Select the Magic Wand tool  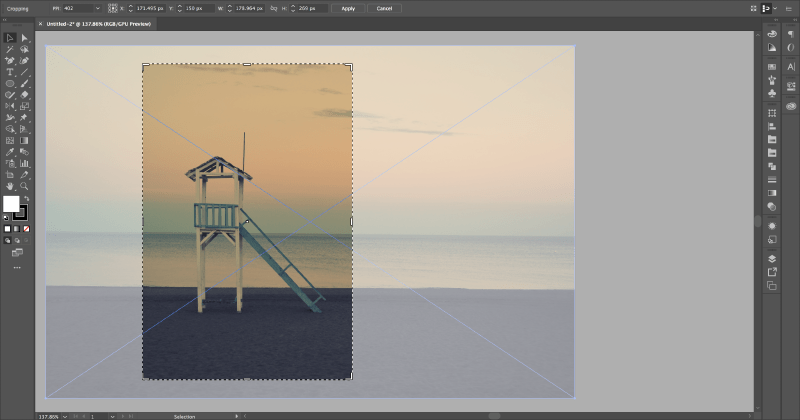[x=10, y=50]
